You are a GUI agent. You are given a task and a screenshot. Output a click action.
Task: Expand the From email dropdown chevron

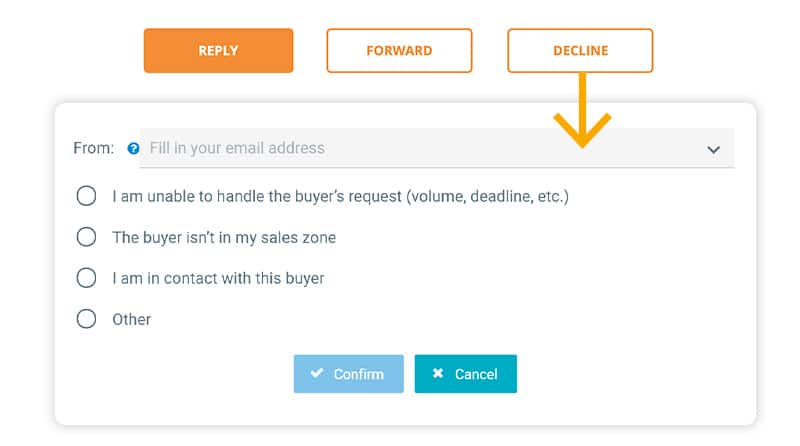(x=713, y=150)
